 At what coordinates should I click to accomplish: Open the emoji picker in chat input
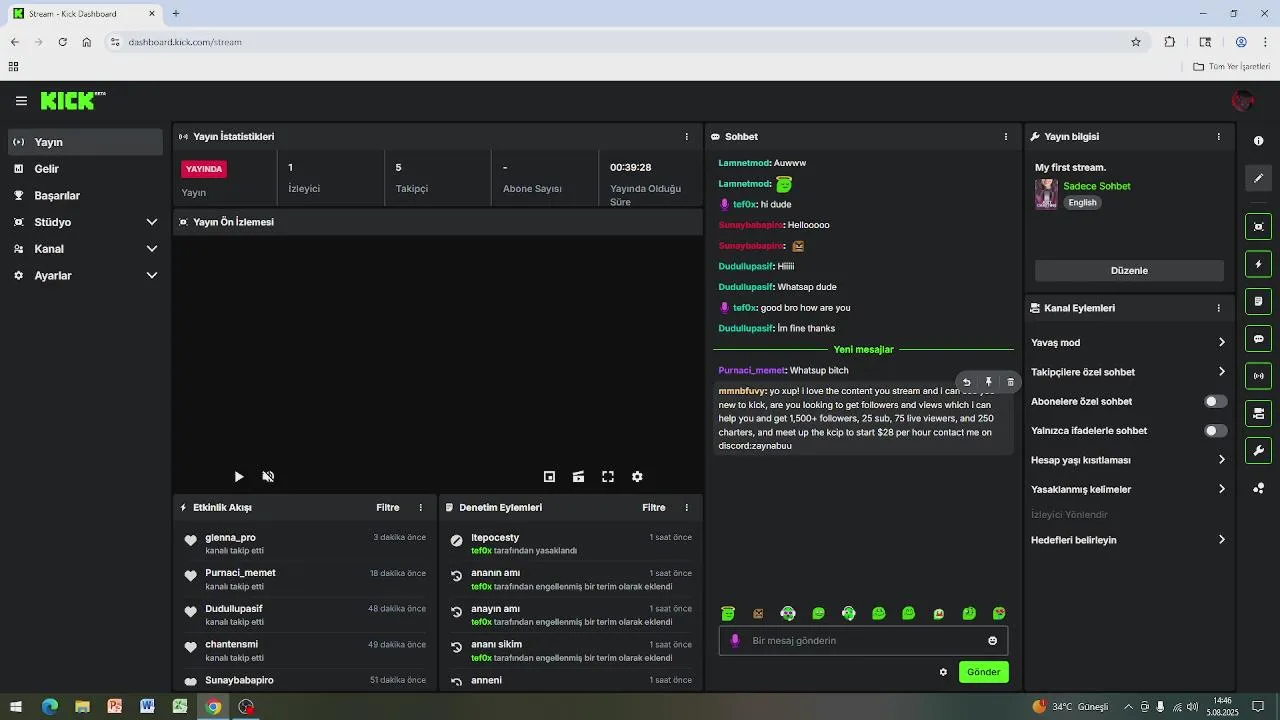(992, 641)
